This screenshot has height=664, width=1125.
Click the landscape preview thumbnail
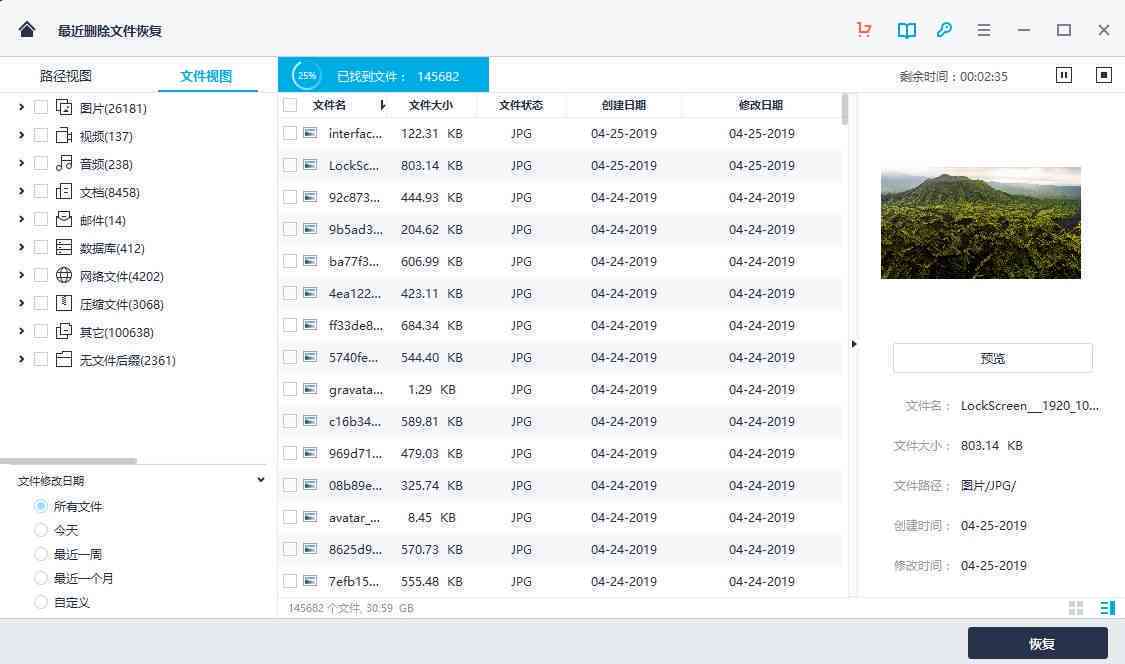click(x=981, y=223)
